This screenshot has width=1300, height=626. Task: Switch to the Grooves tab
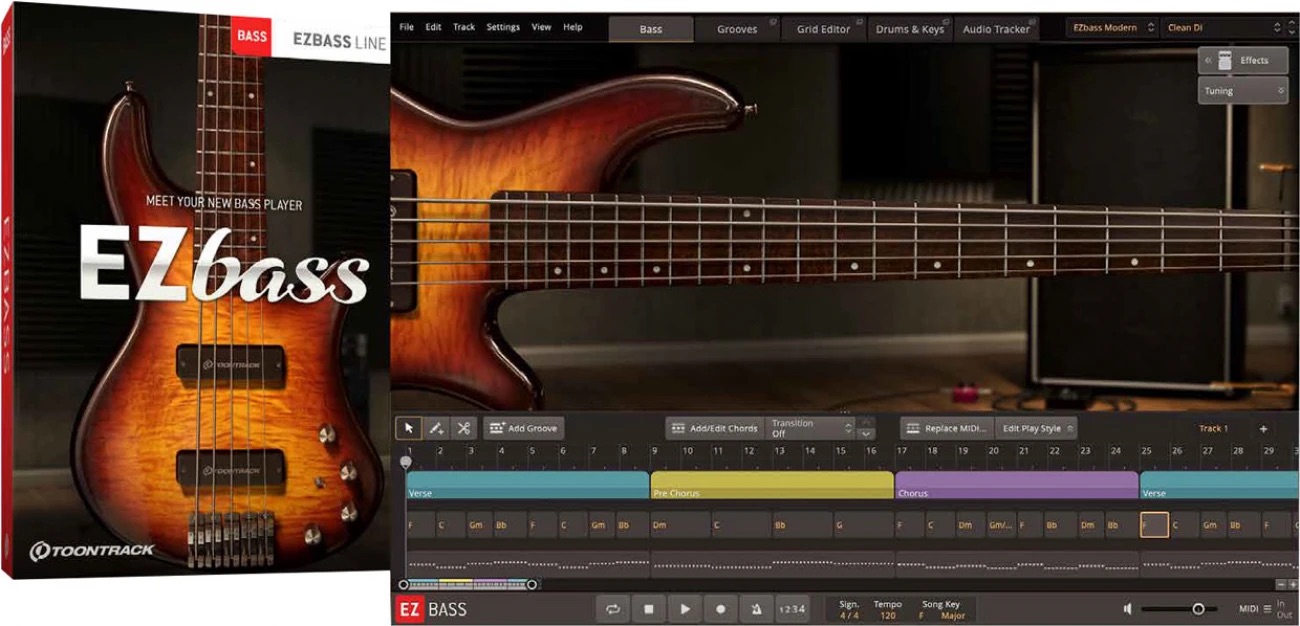(736, 29)
